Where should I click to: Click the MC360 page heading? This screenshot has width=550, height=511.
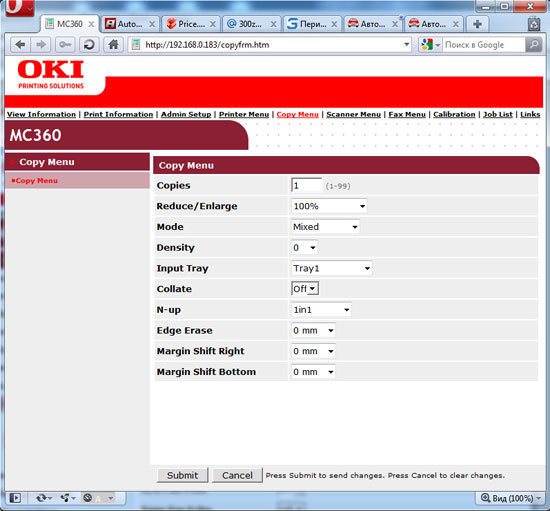35,135
